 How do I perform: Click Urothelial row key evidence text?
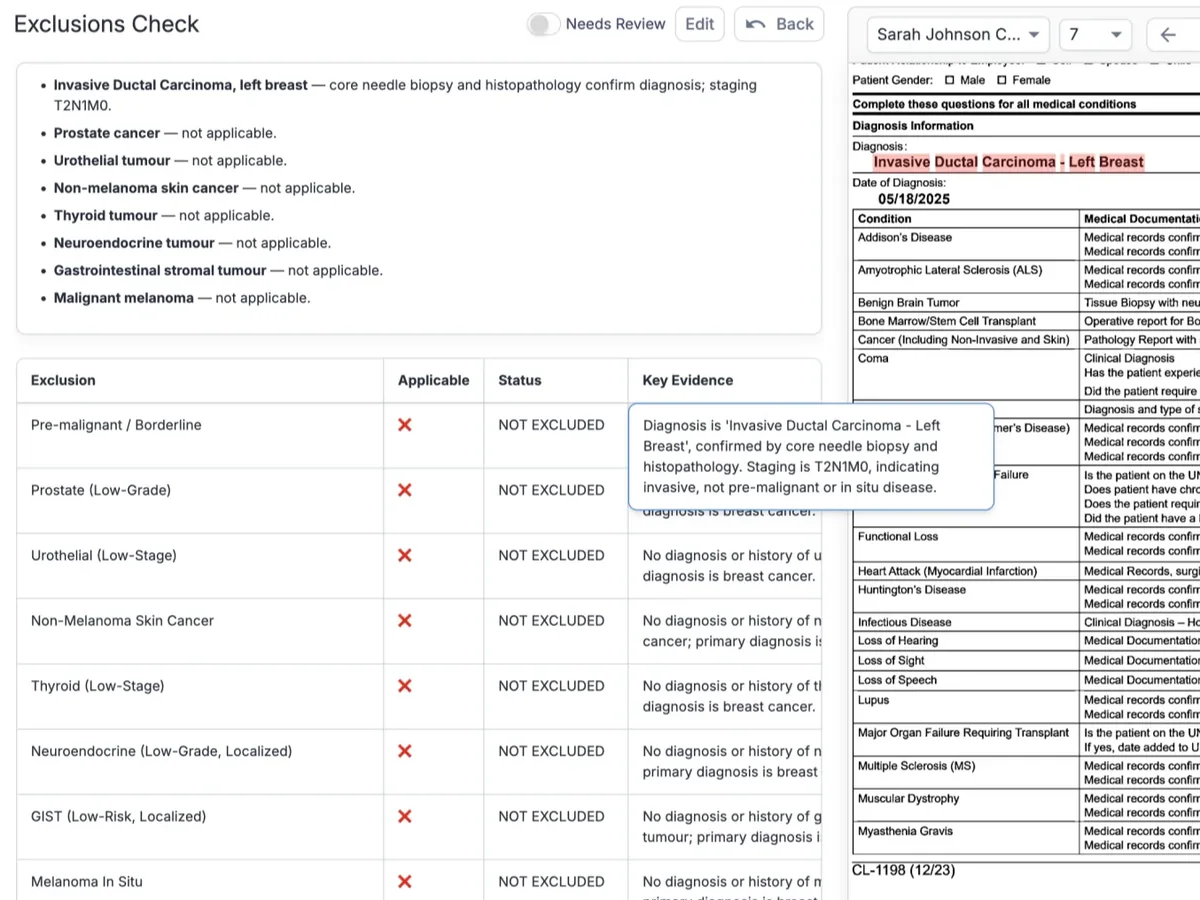coord(732,566)
